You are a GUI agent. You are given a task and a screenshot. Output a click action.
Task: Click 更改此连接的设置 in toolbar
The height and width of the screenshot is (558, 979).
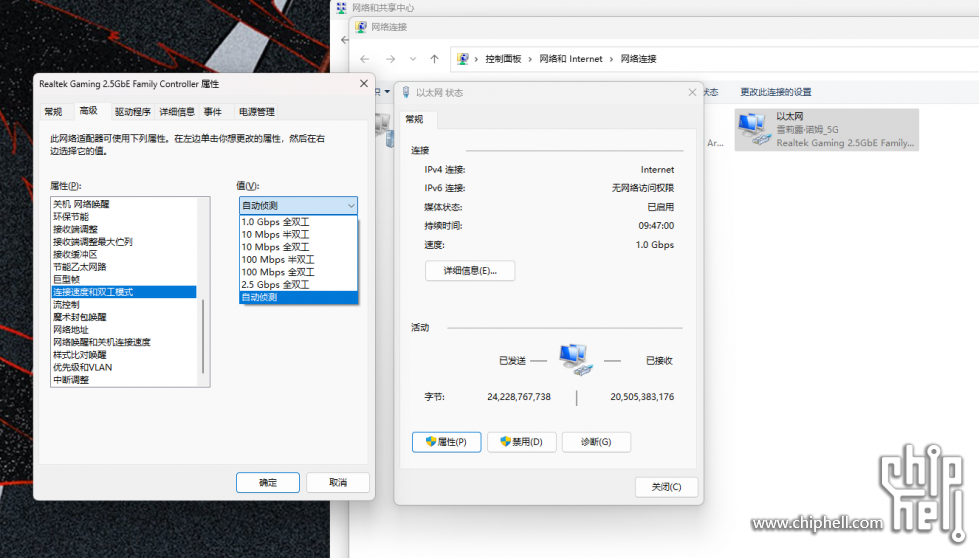click(775, 92)
